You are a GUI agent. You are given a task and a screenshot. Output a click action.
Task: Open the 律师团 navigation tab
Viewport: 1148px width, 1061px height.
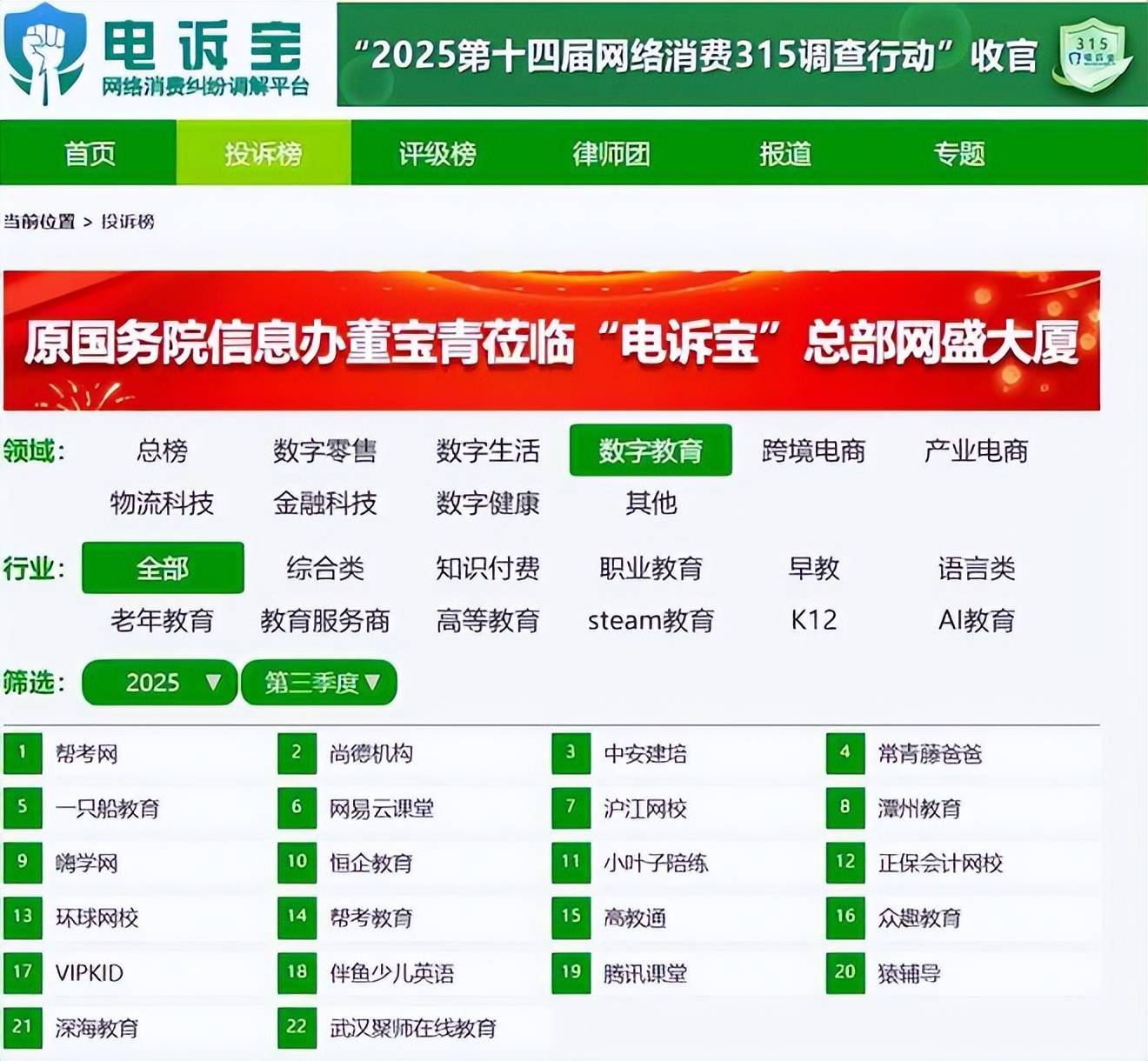point(611,154)
